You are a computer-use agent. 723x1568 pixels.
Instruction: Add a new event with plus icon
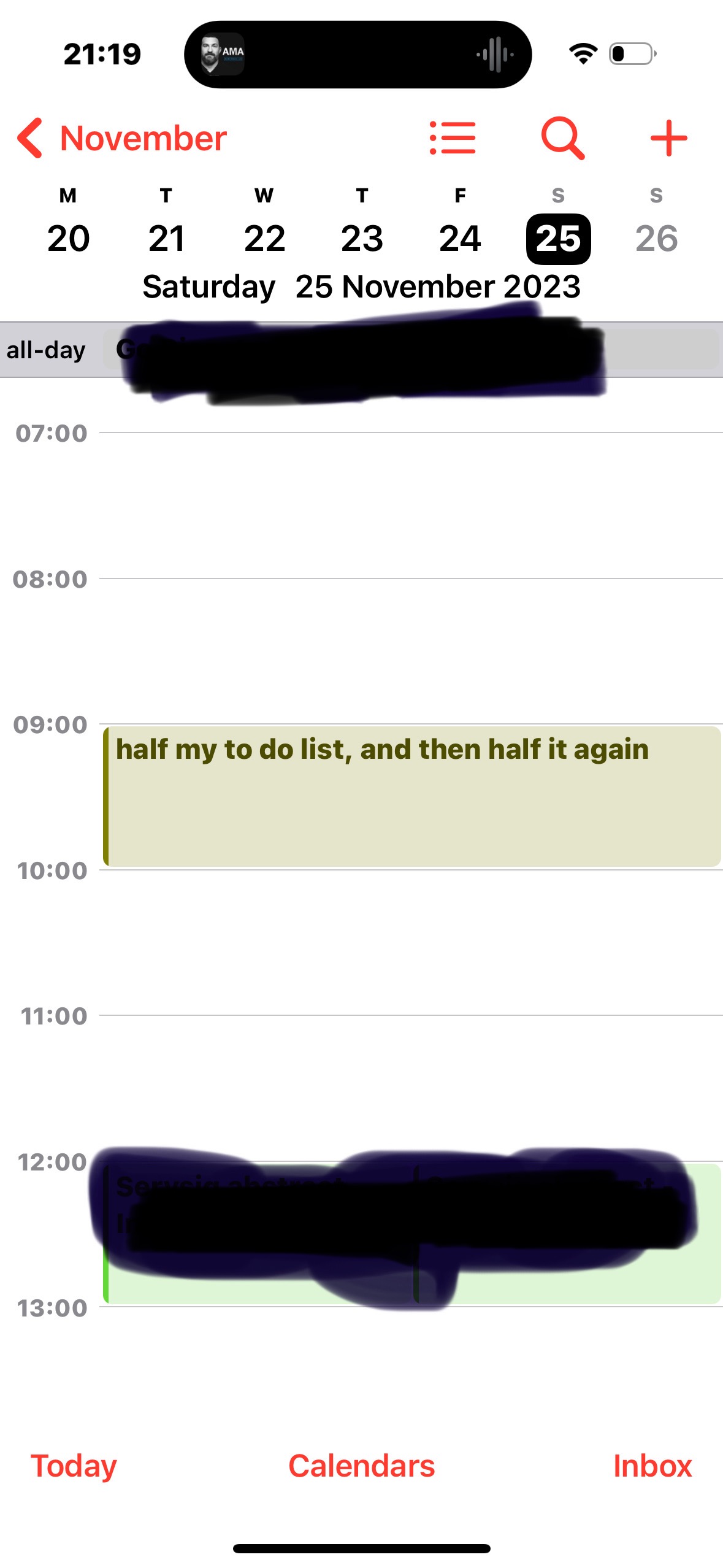pos(668,138)
